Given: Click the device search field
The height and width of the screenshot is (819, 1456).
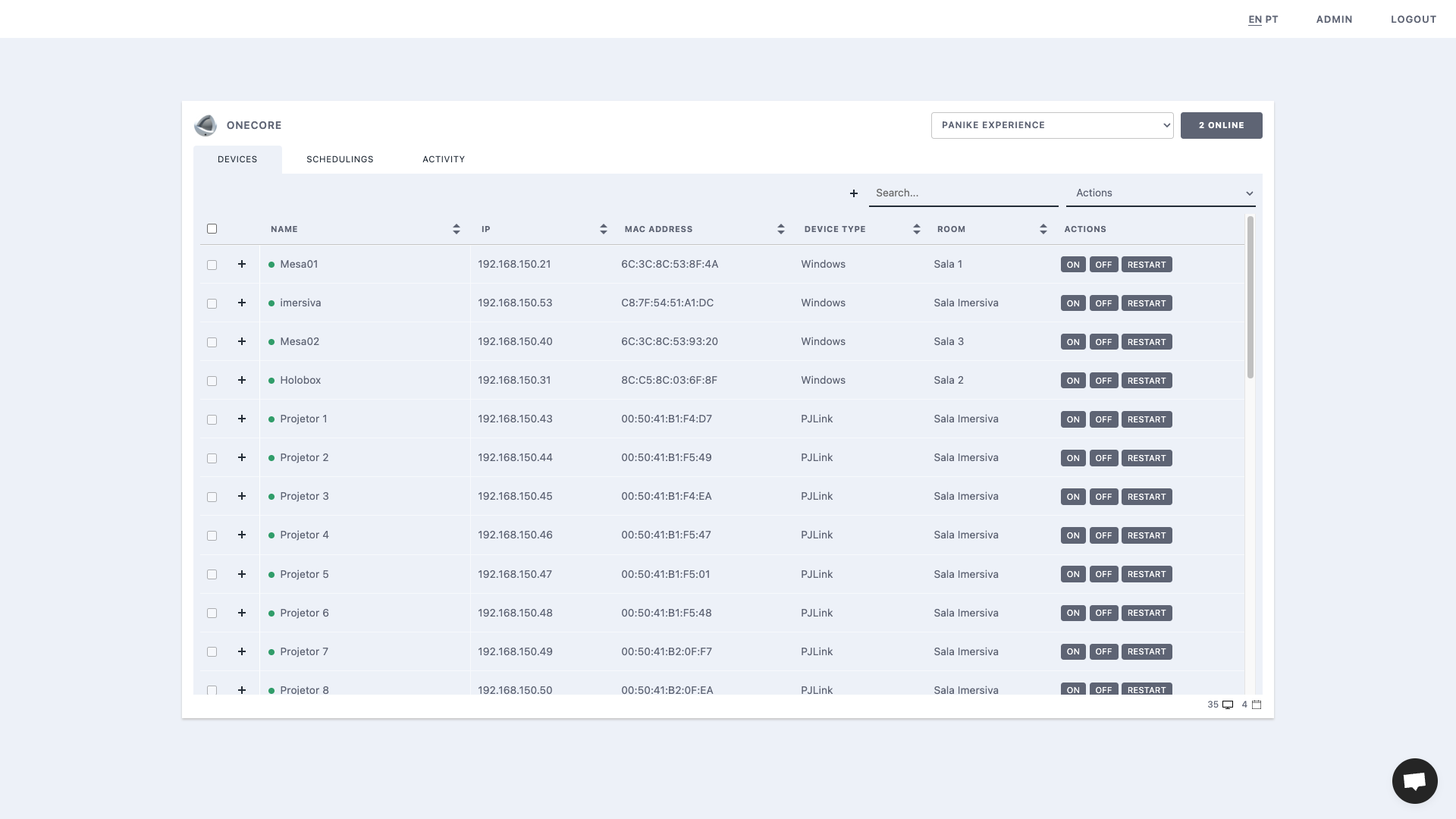Looking at the screenshot, I should pyautogui.click(x=963, y=193).
